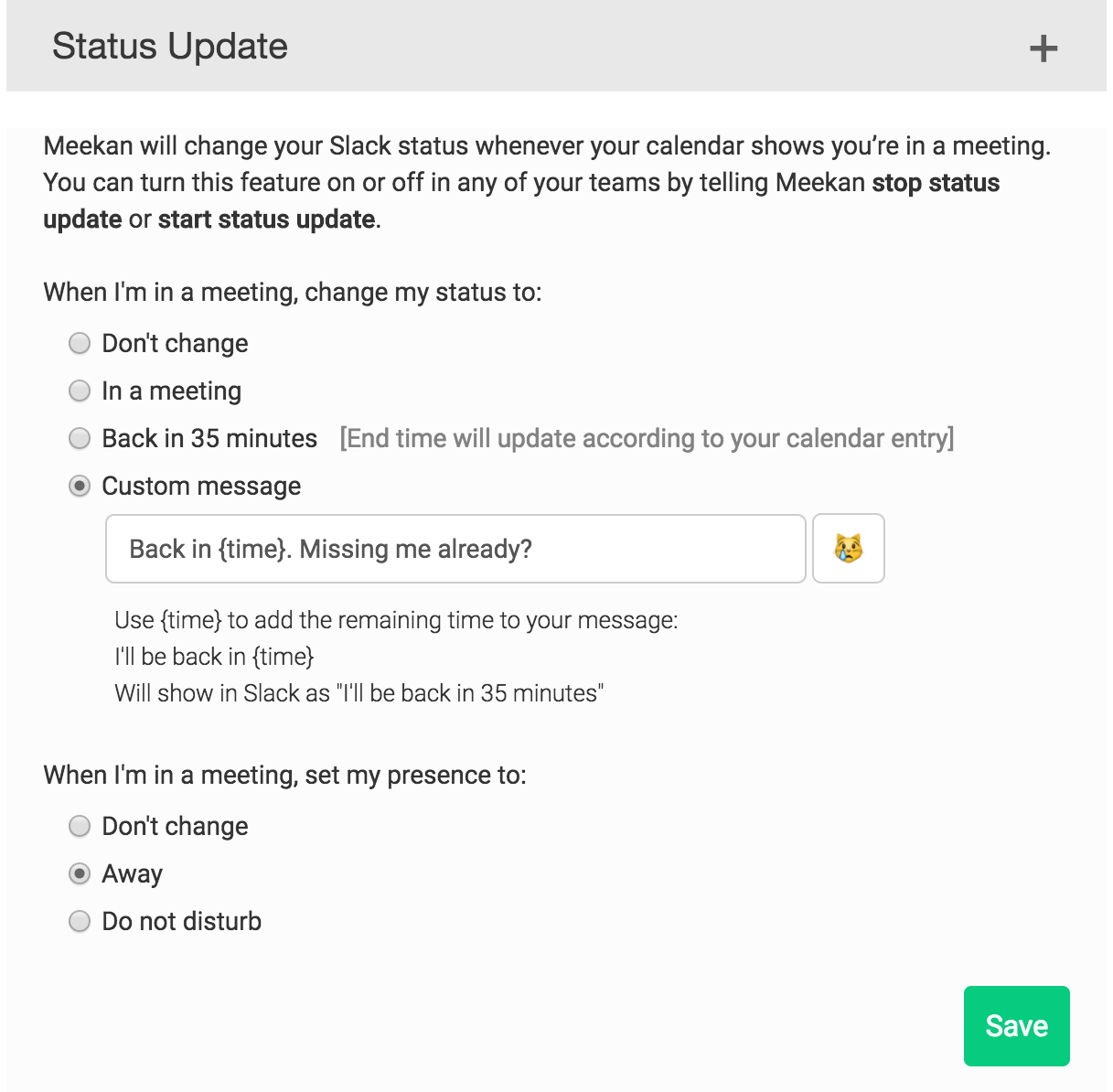Open the crying cat emoji picker
1113x1092 pixels.
click(848, 549)
